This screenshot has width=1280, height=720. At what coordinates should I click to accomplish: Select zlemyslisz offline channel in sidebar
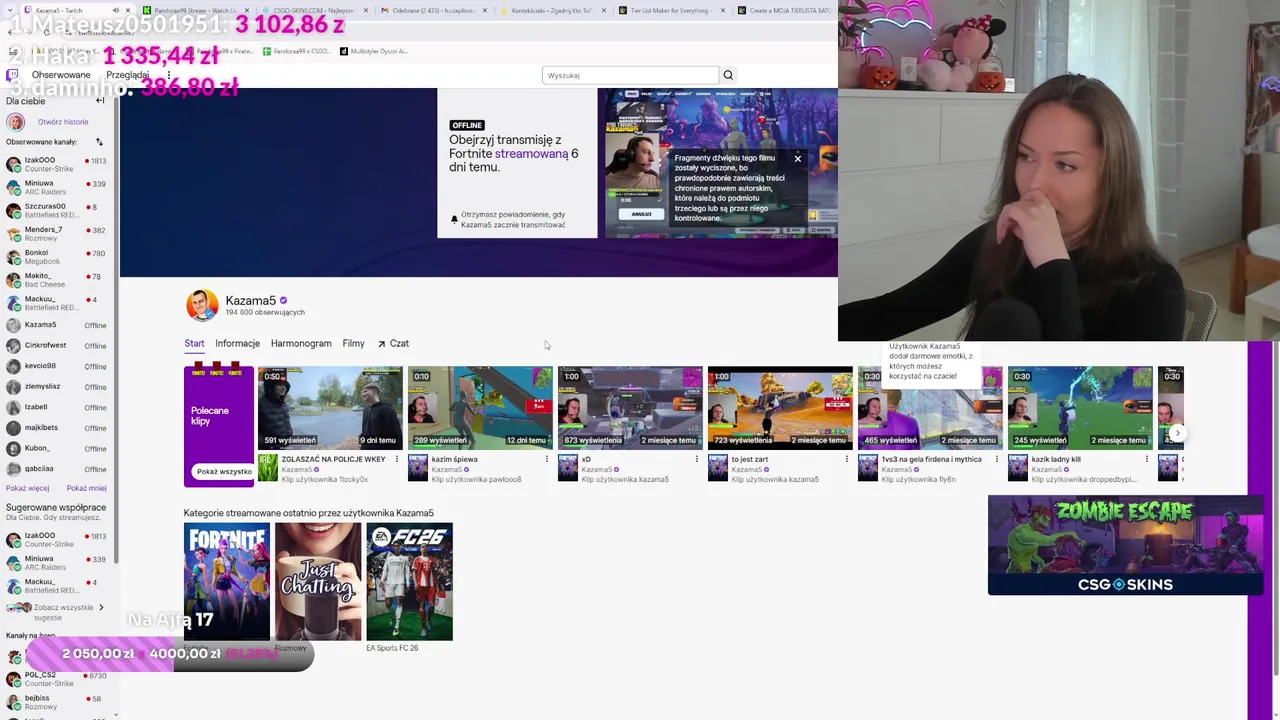coord(55,386)
